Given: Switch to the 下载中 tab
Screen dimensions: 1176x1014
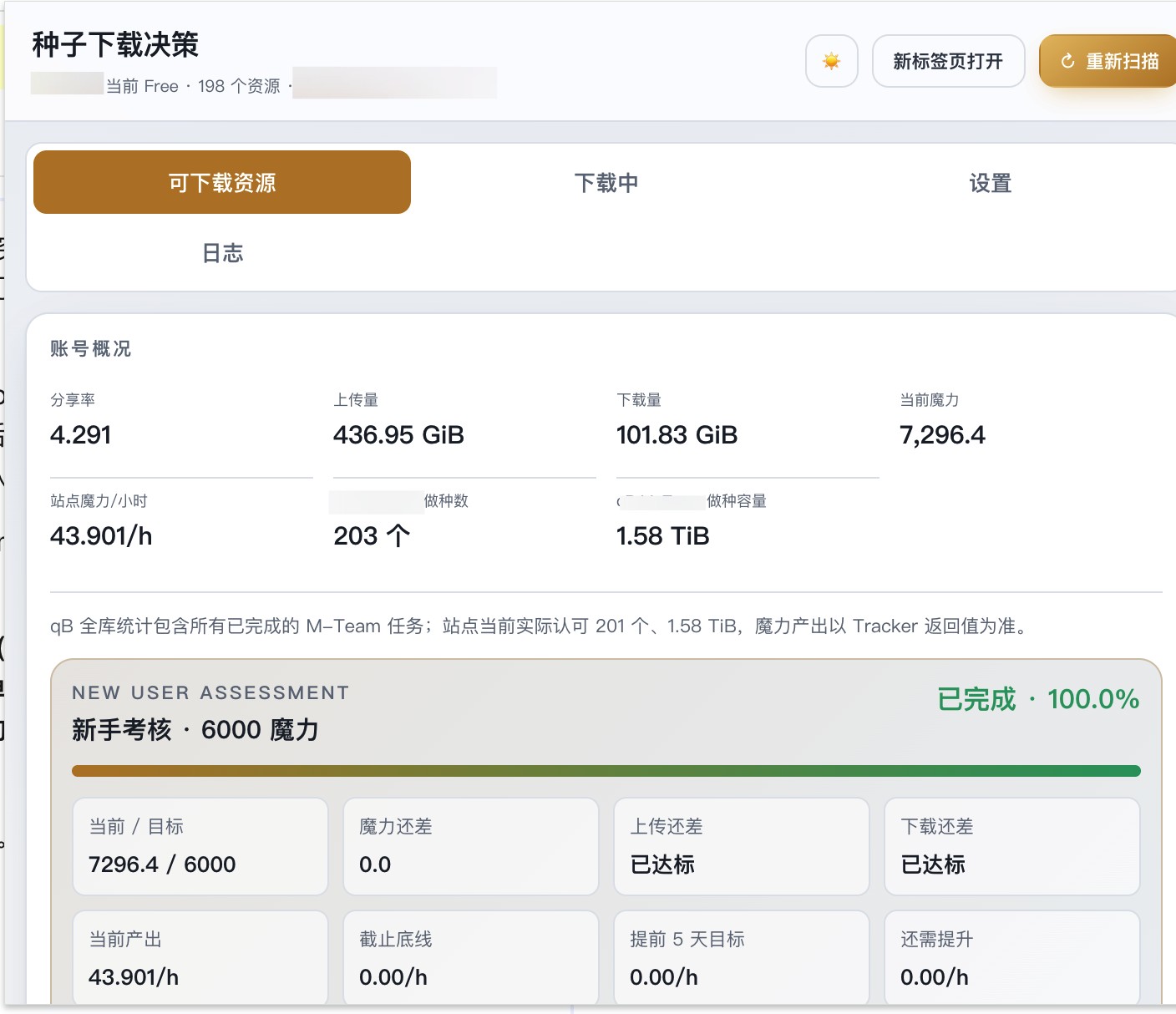Looking at the screenshot, I should (x=606, y=182).
